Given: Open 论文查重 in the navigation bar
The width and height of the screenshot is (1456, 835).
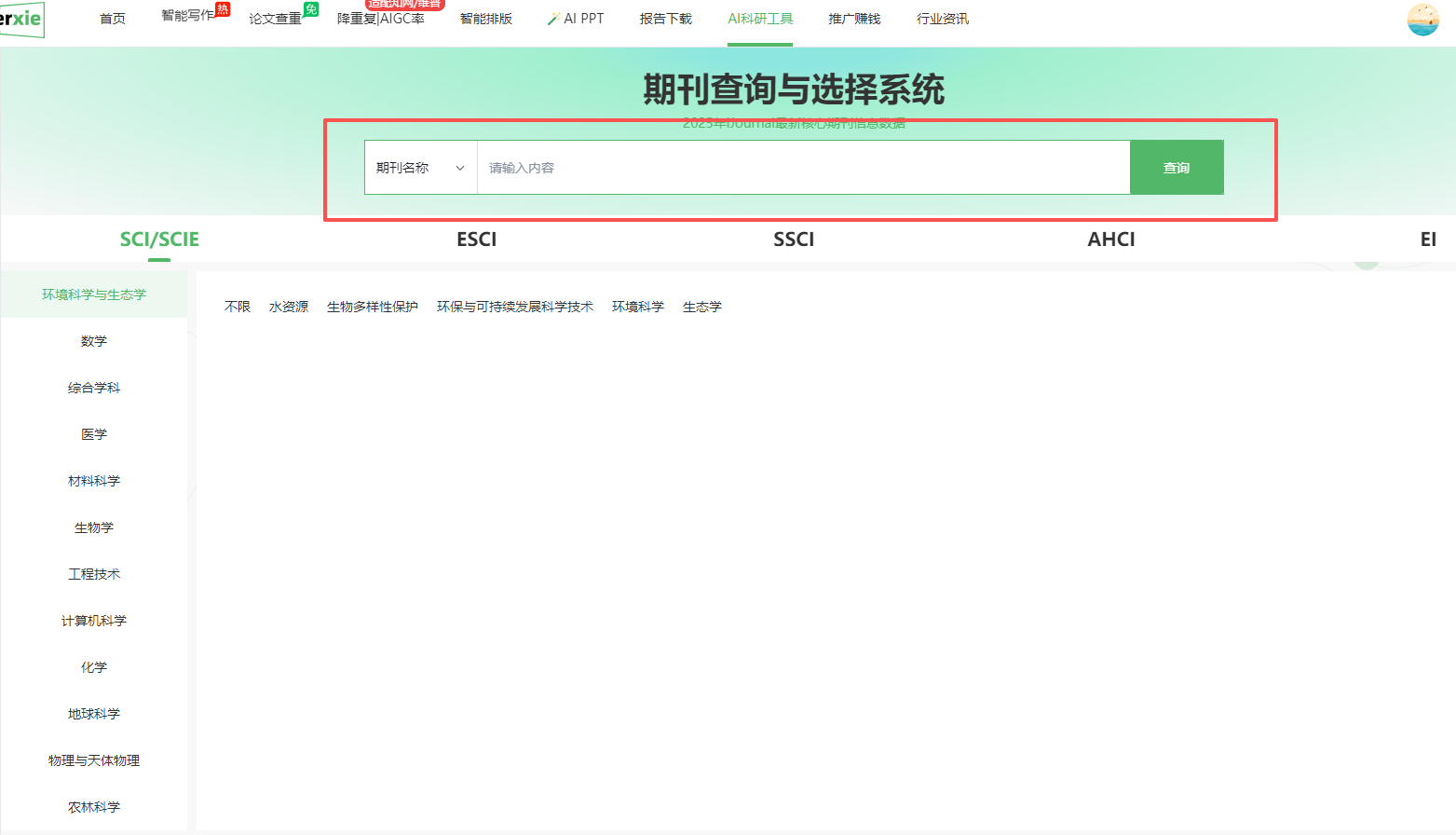Looking at the screenshot, I should click(275, 19).
